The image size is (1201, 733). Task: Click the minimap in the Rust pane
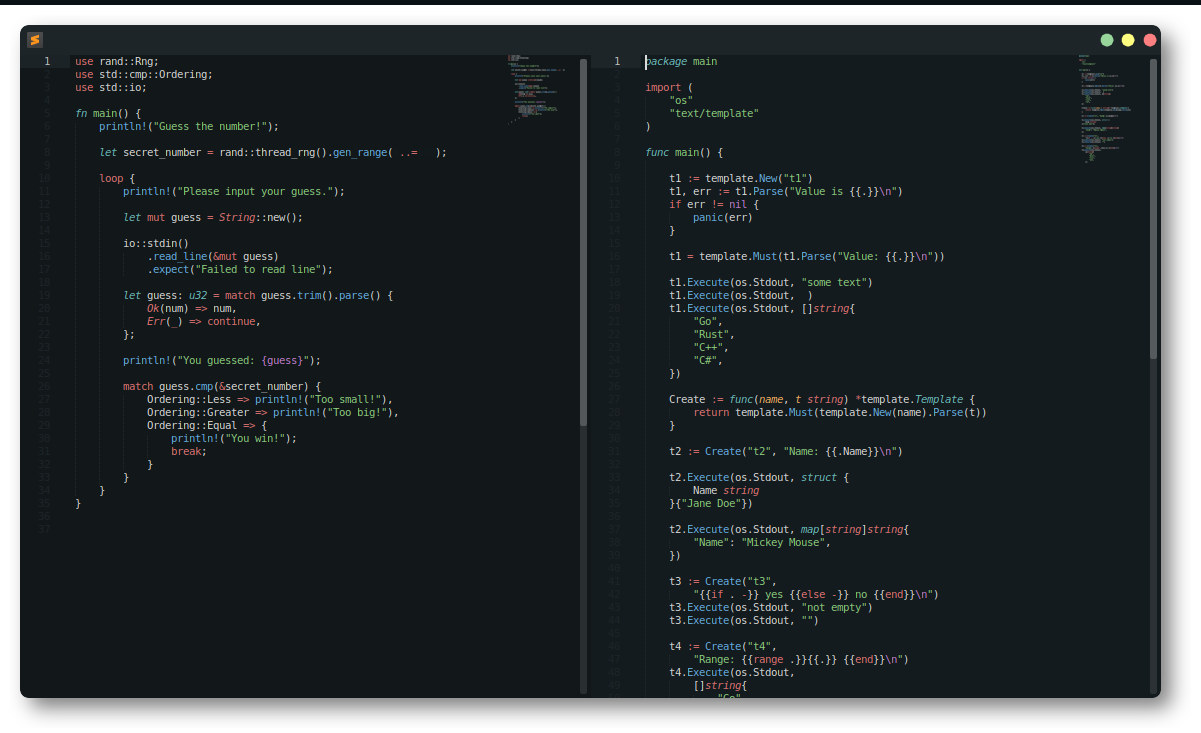pyautogui.click(x=538, y=90)
